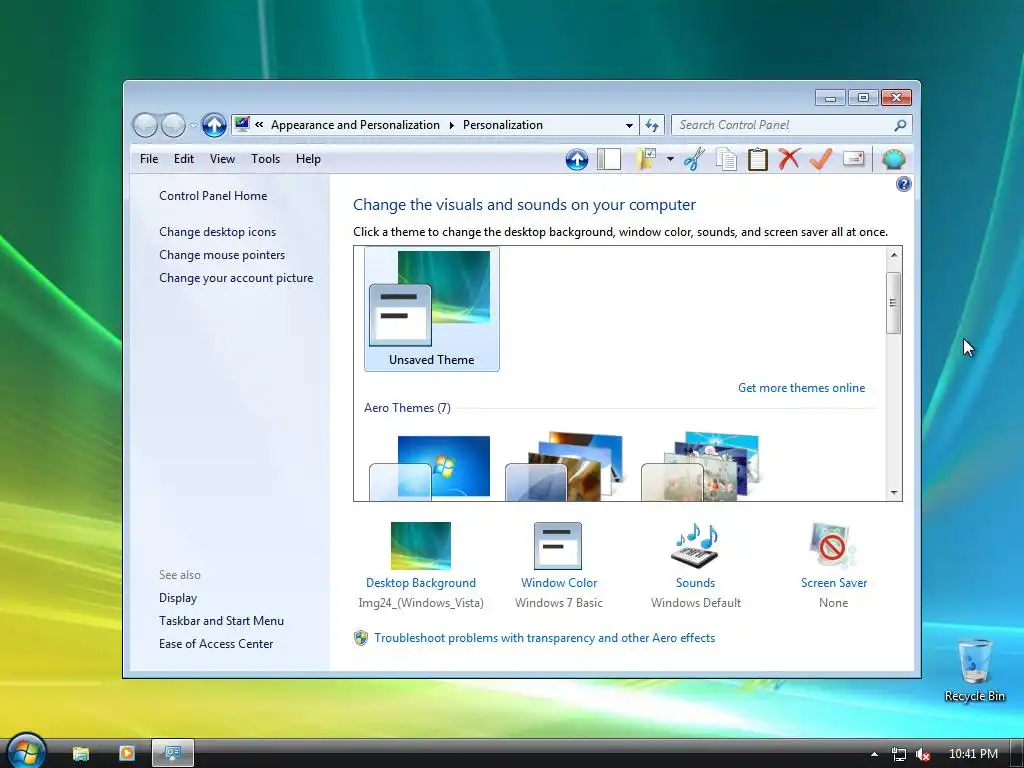The height and width of the screenshot is (768, 1024).
Task: Click the refresh arrows button in address bar
Action: 652,125
